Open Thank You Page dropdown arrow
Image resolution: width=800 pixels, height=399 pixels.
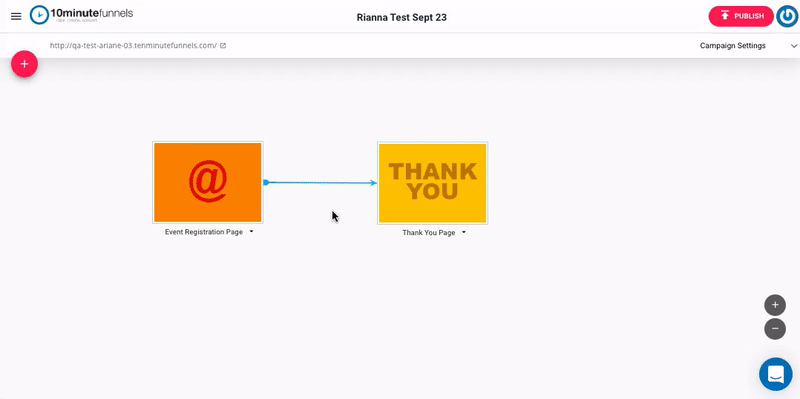(464, 232)
